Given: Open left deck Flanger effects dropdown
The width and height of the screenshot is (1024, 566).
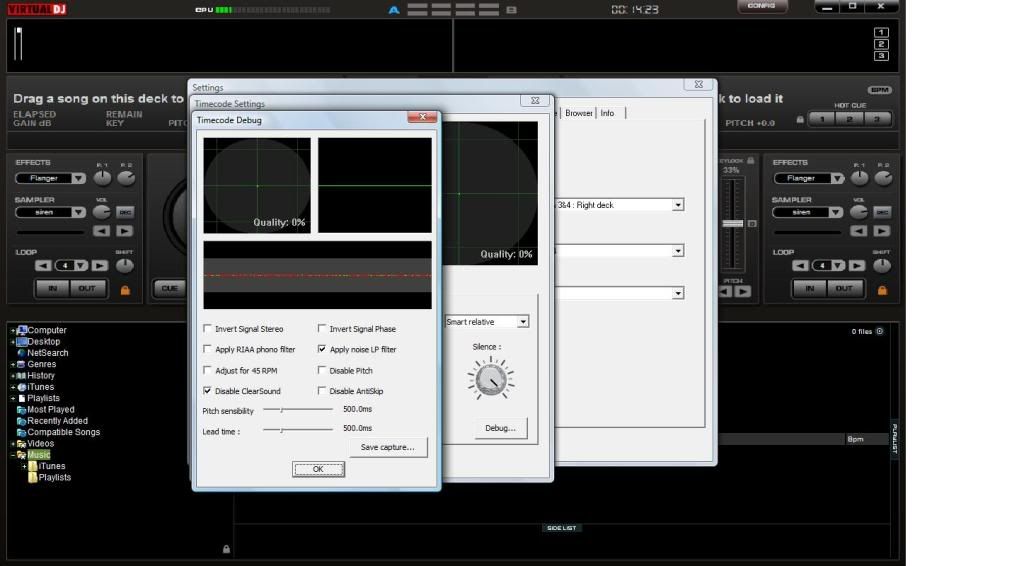Looking at the screenshot, I should [x=78, y=178].
